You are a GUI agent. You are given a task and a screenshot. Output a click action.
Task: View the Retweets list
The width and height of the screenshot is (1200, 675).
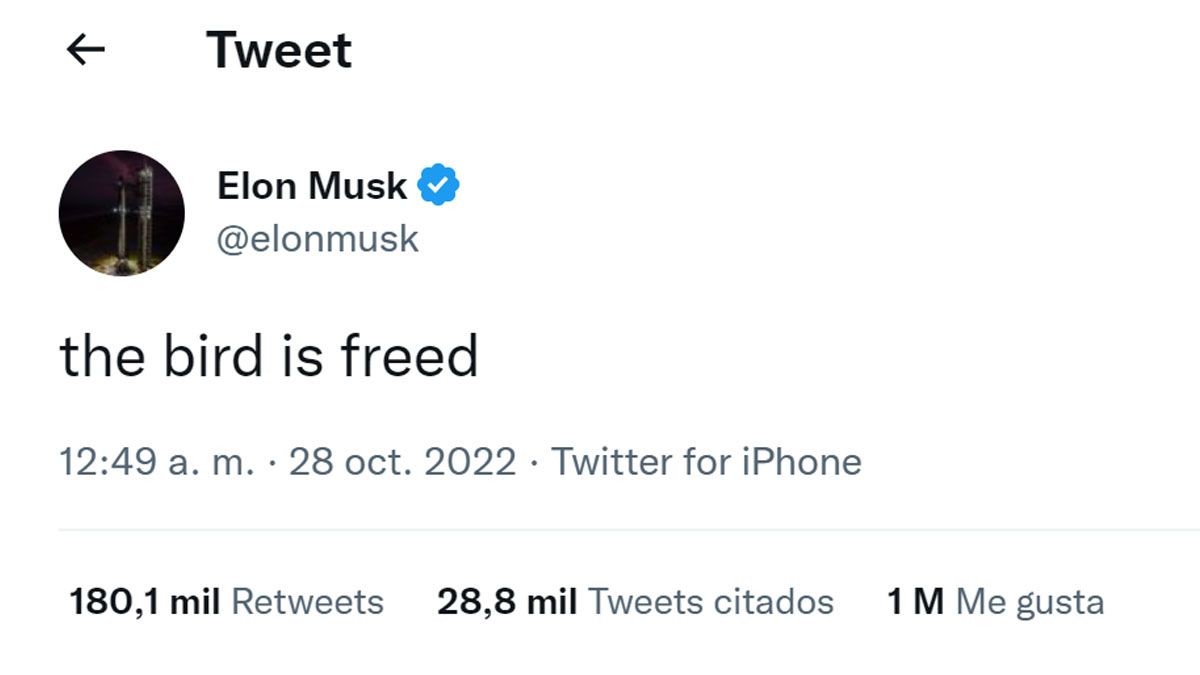(307, 602)
